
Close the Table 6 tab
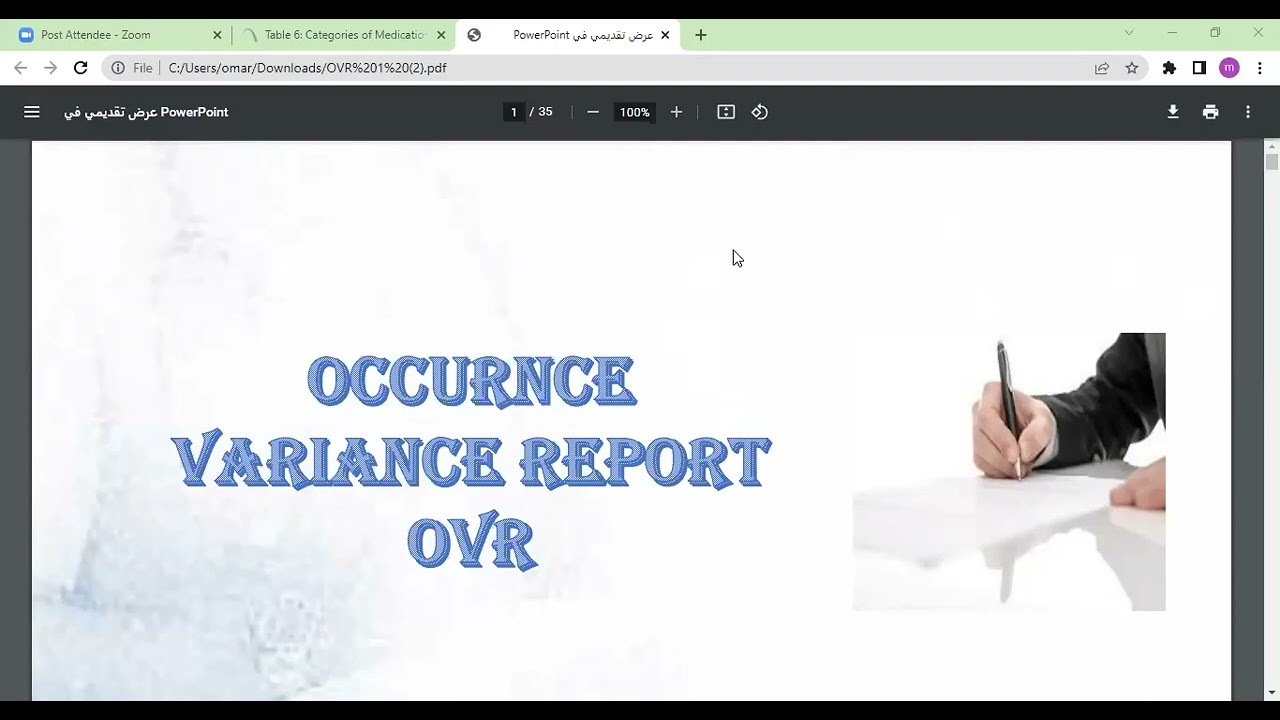(x=441, y=35)
